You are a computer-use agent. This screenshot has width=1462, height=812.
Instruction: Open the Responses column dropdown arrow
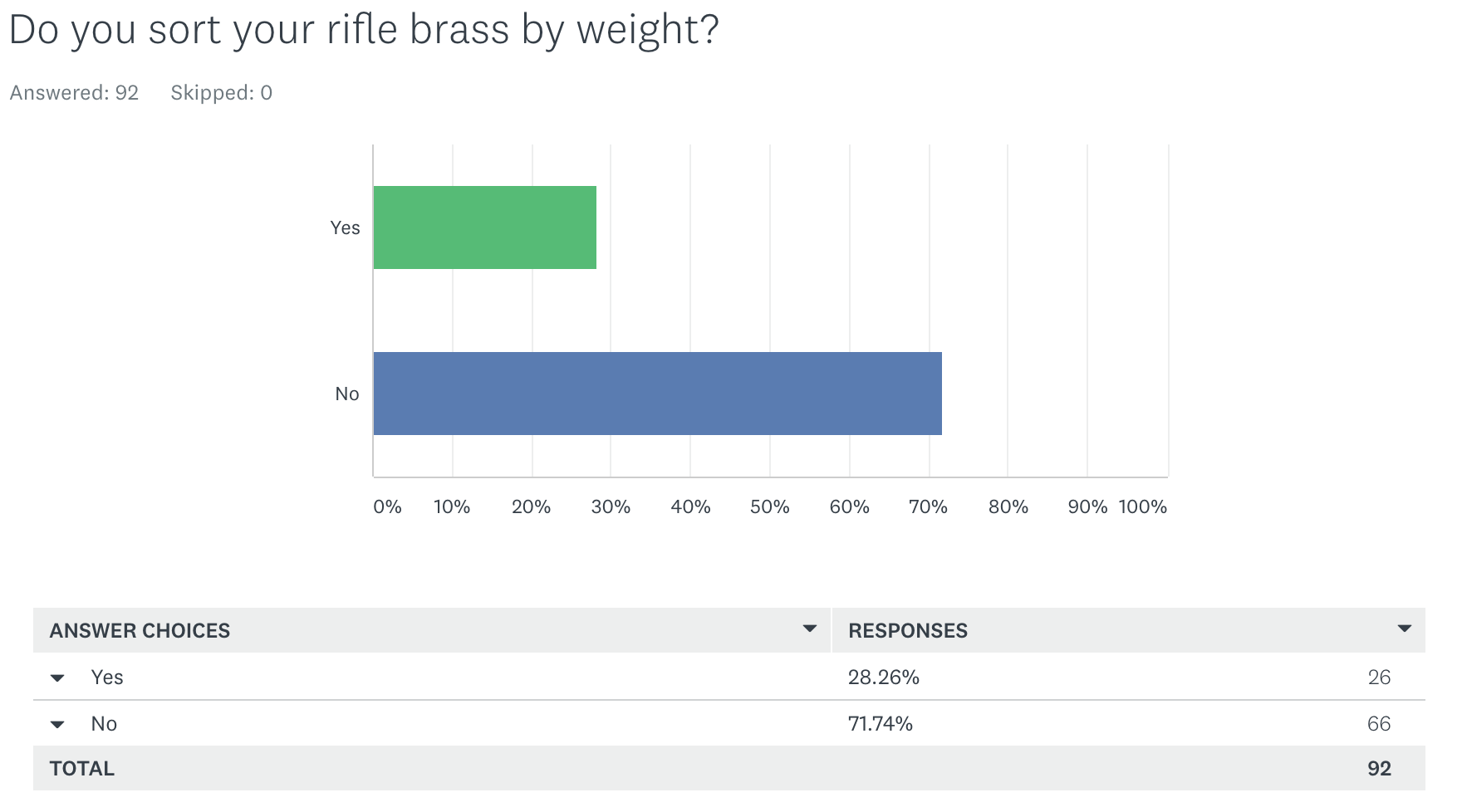pyautogui.click(x=1405, y=629)
